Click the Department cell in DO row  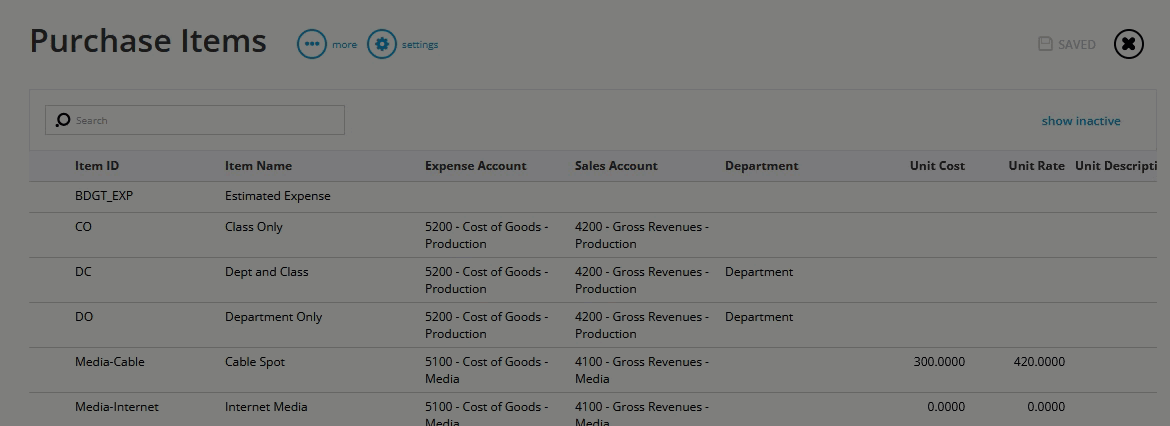pos(759,316)
